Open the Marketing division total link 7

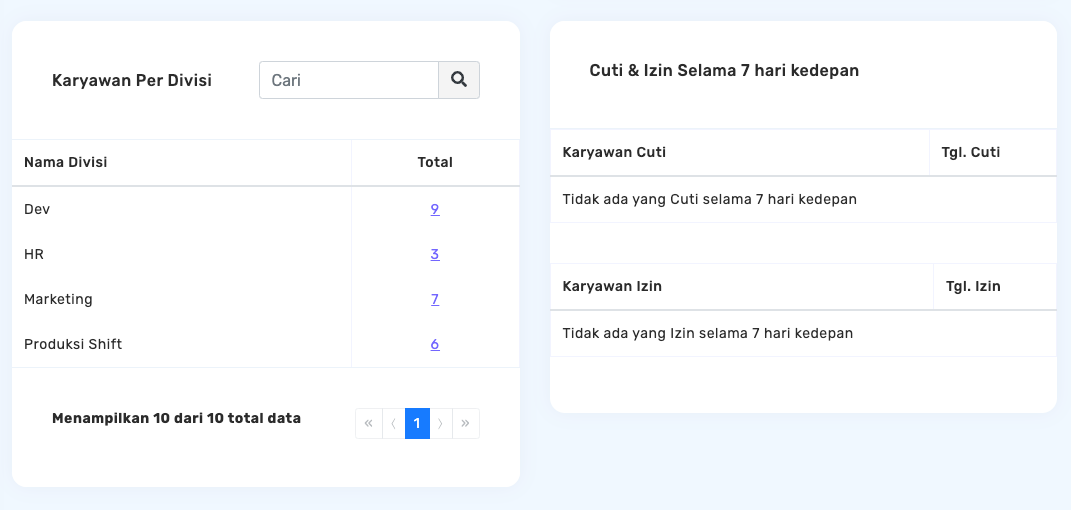435,299
